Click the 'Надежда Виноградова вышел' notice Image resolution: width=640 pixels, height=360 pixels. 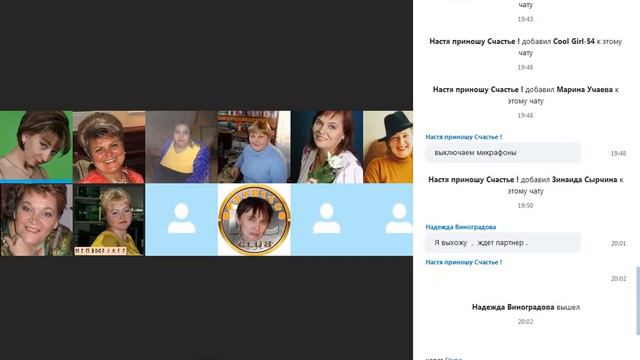[526, 307]
